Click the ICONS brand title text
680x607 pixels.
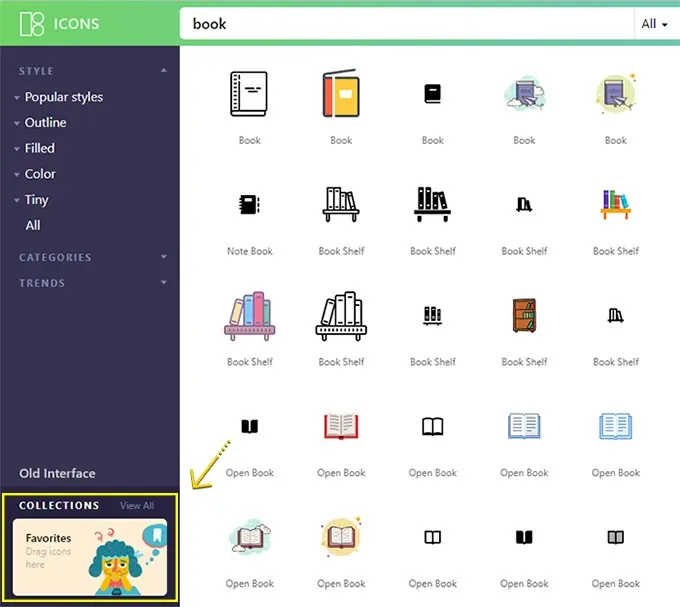pos(76,24)
